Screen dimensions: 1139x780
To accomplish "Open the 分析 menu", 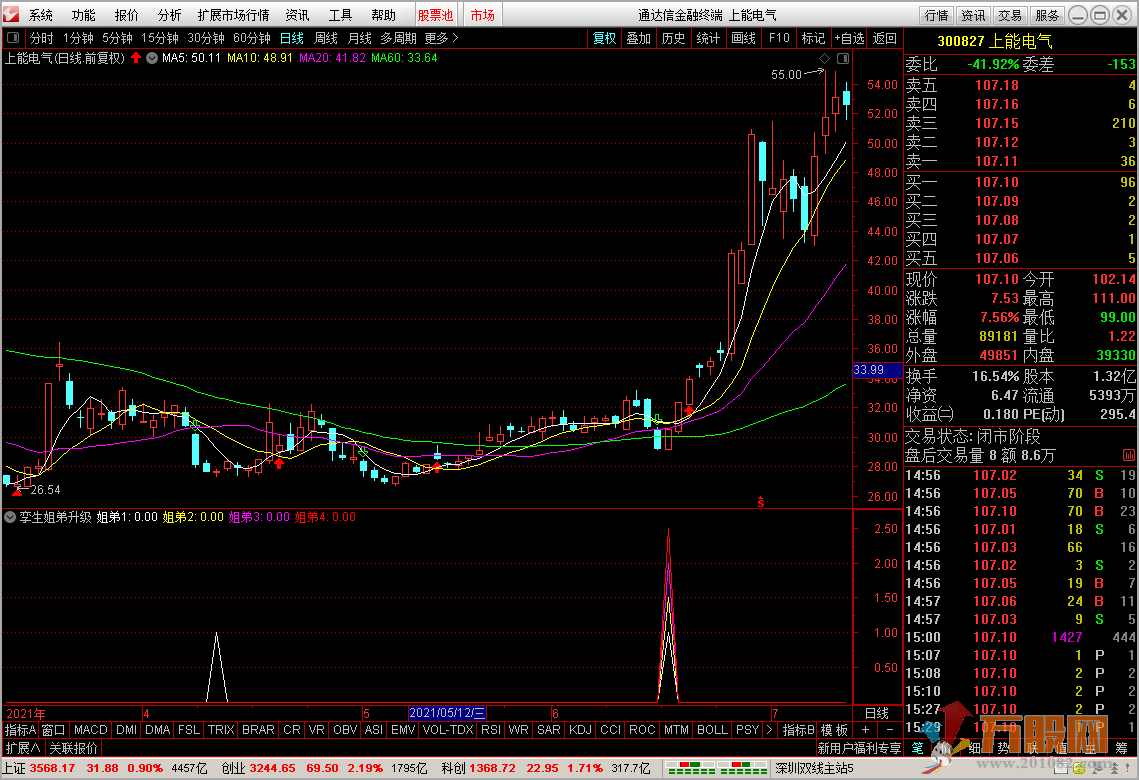I will [x=169, y=15].
